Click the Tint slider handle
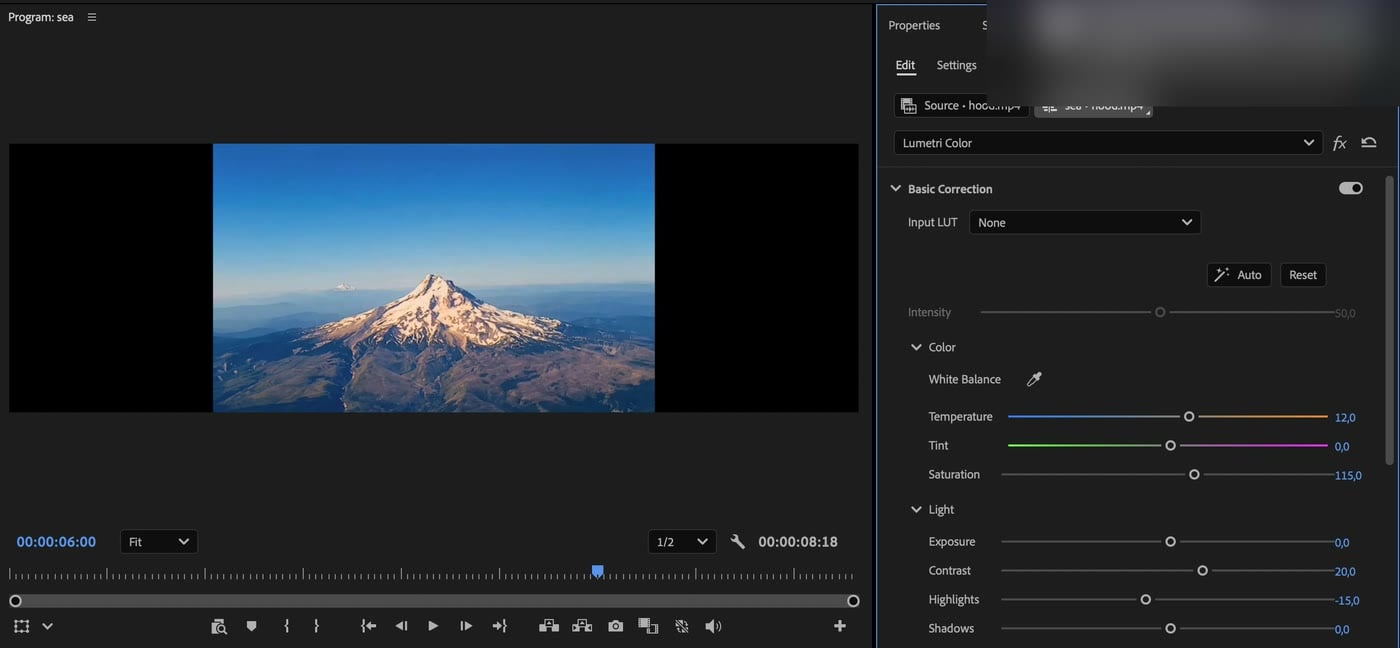This screenshot has height=648, width=1400. click(x=1170, y=446)
